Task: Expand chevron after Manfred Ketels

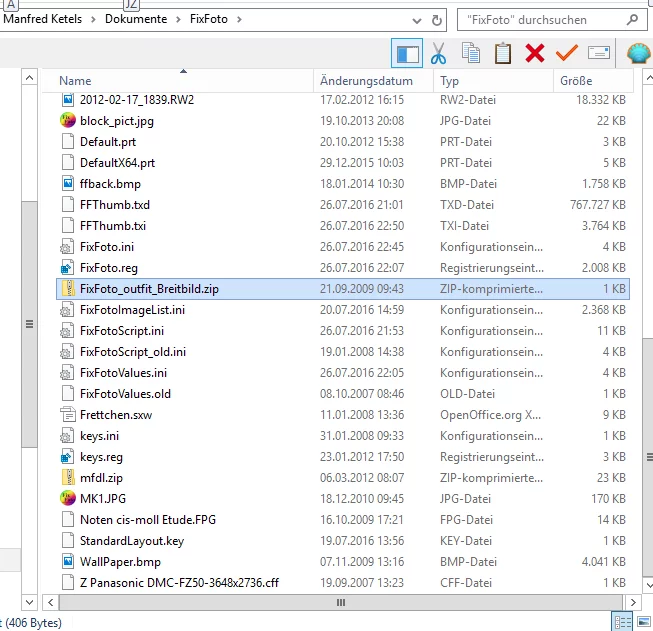Action: click(x=93, y=19)
